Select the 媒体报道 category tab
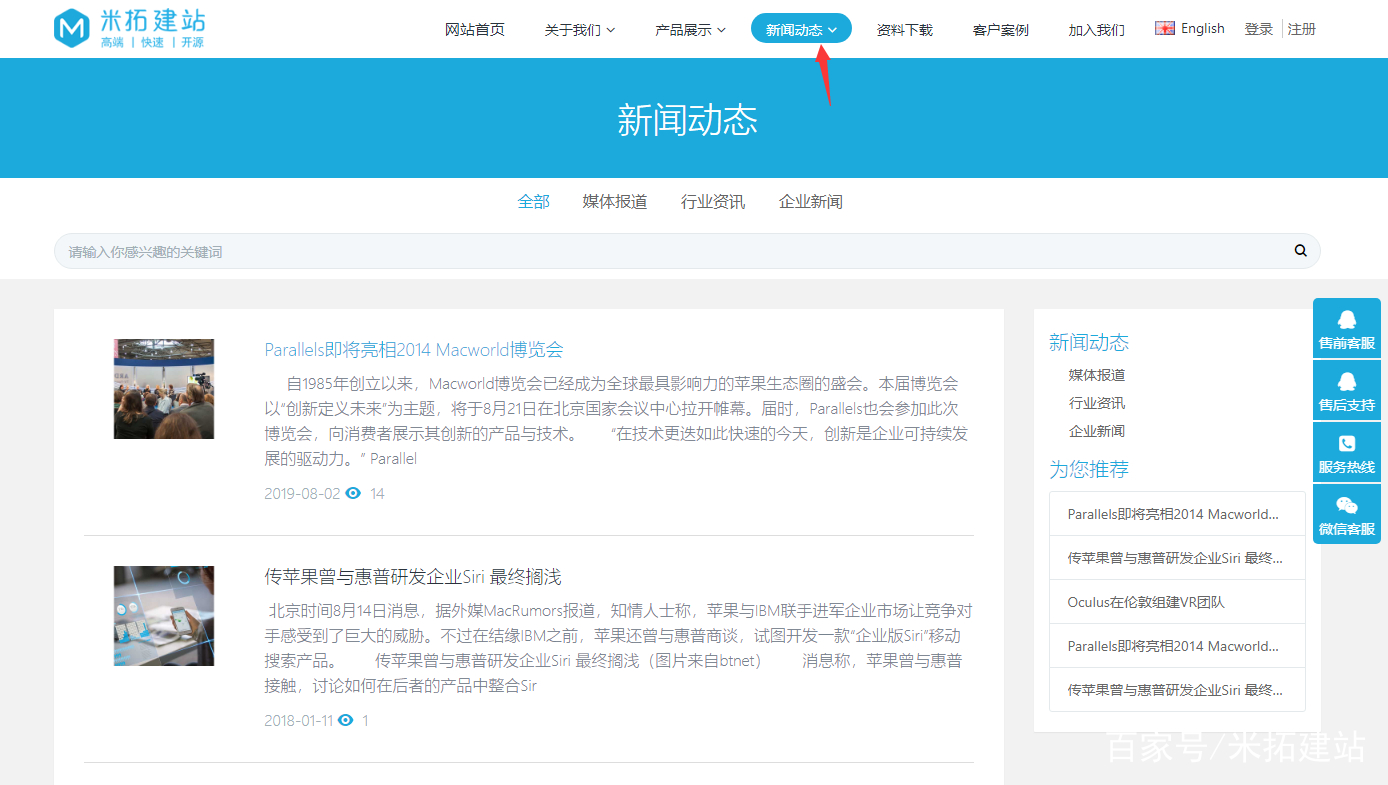The image size is (1388, 785). pos(615,202)
